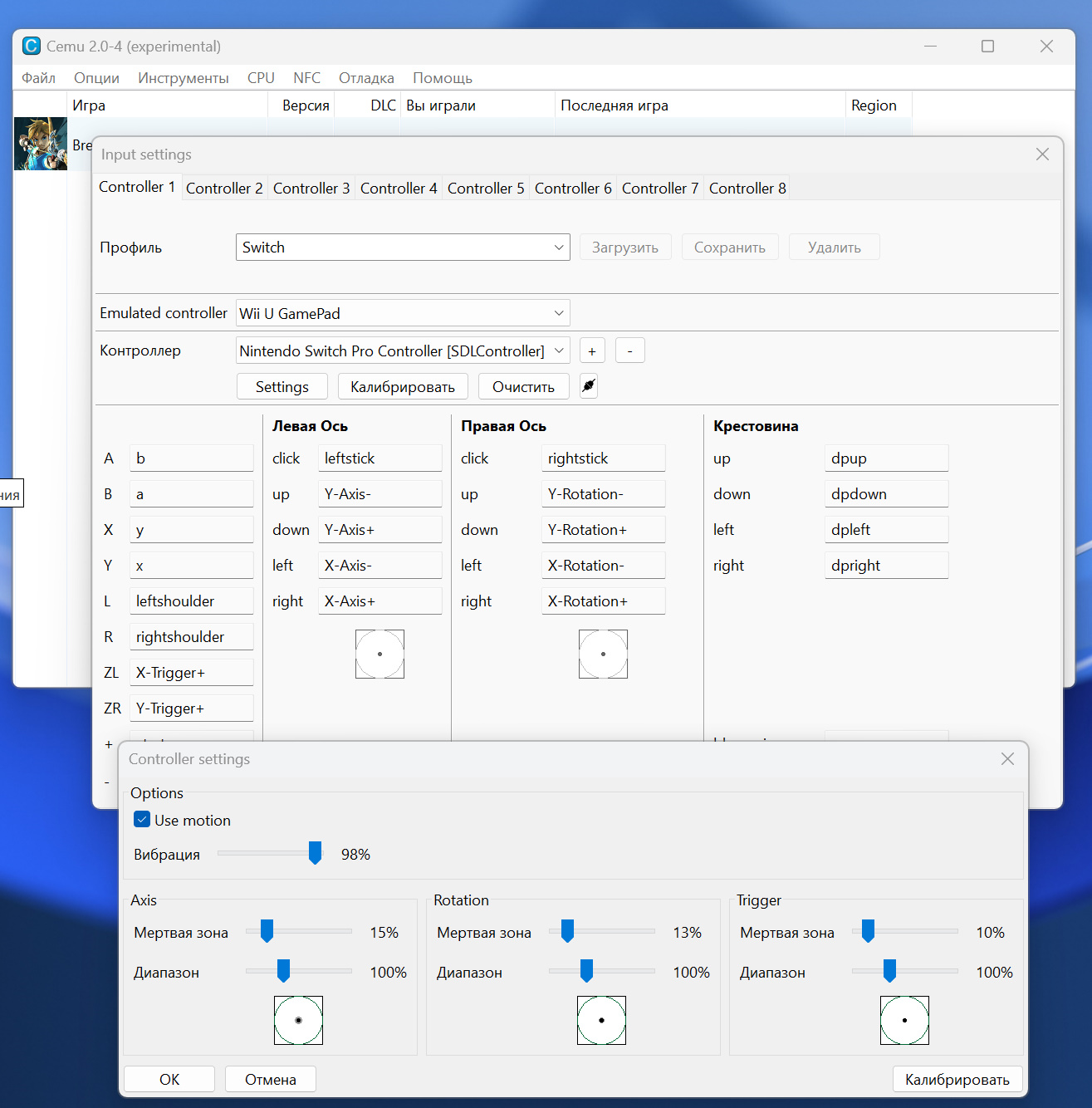Image resolution: width=1092 pixels, height=1108 pixels.
Task: Click the Отмена button
Action: tap(271, 1079)
